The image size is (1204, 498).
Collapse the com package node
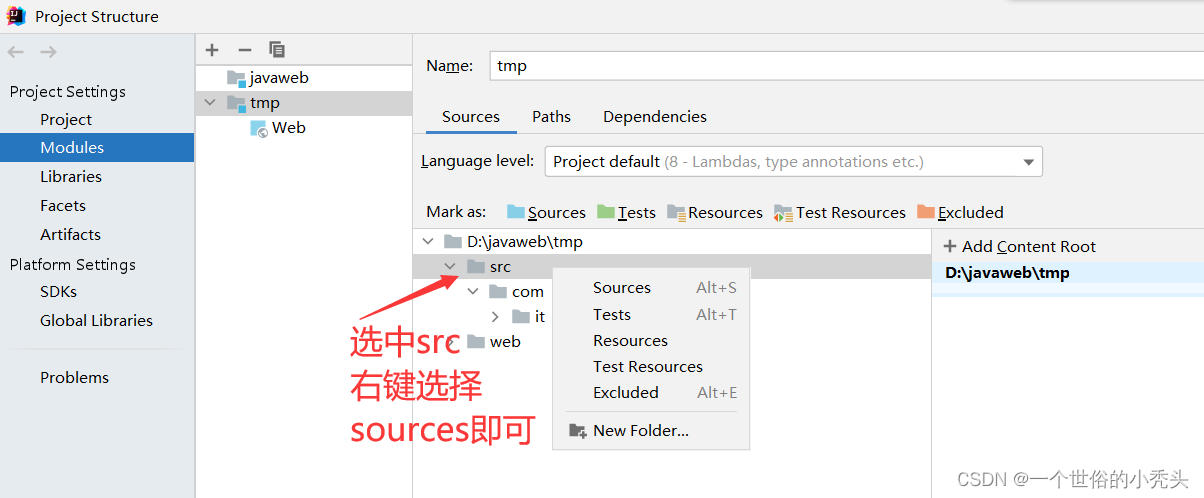coord(473,292)
